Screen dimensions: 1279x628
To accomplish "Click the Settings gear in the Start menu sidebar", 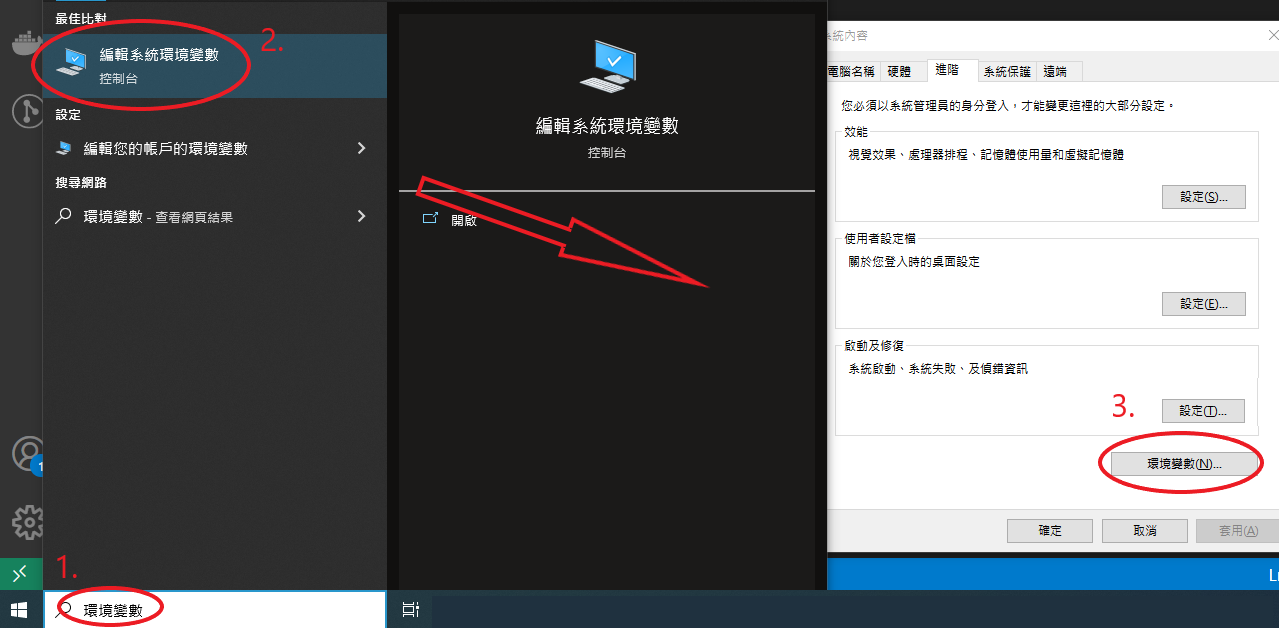I will [28, 522].
